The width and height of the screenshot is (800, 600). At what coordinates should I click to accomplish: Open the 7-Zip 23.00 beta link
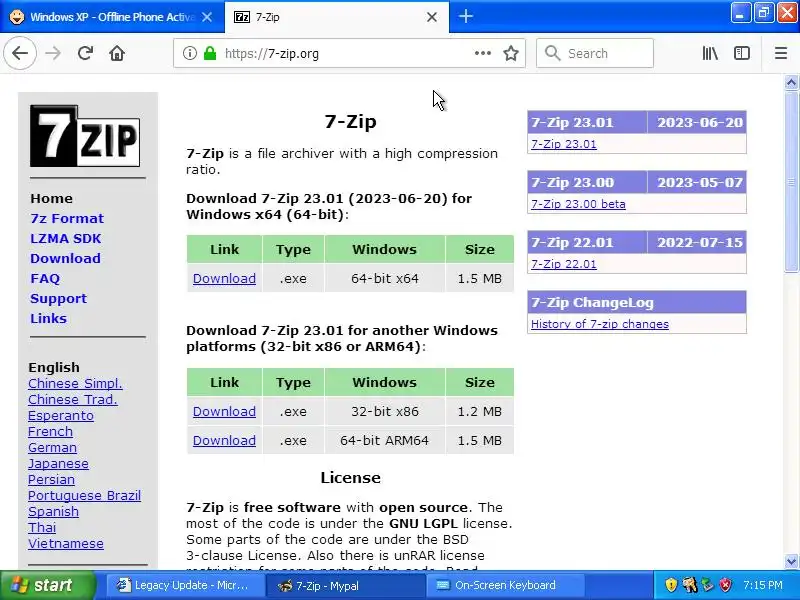[x=578, y=204]
